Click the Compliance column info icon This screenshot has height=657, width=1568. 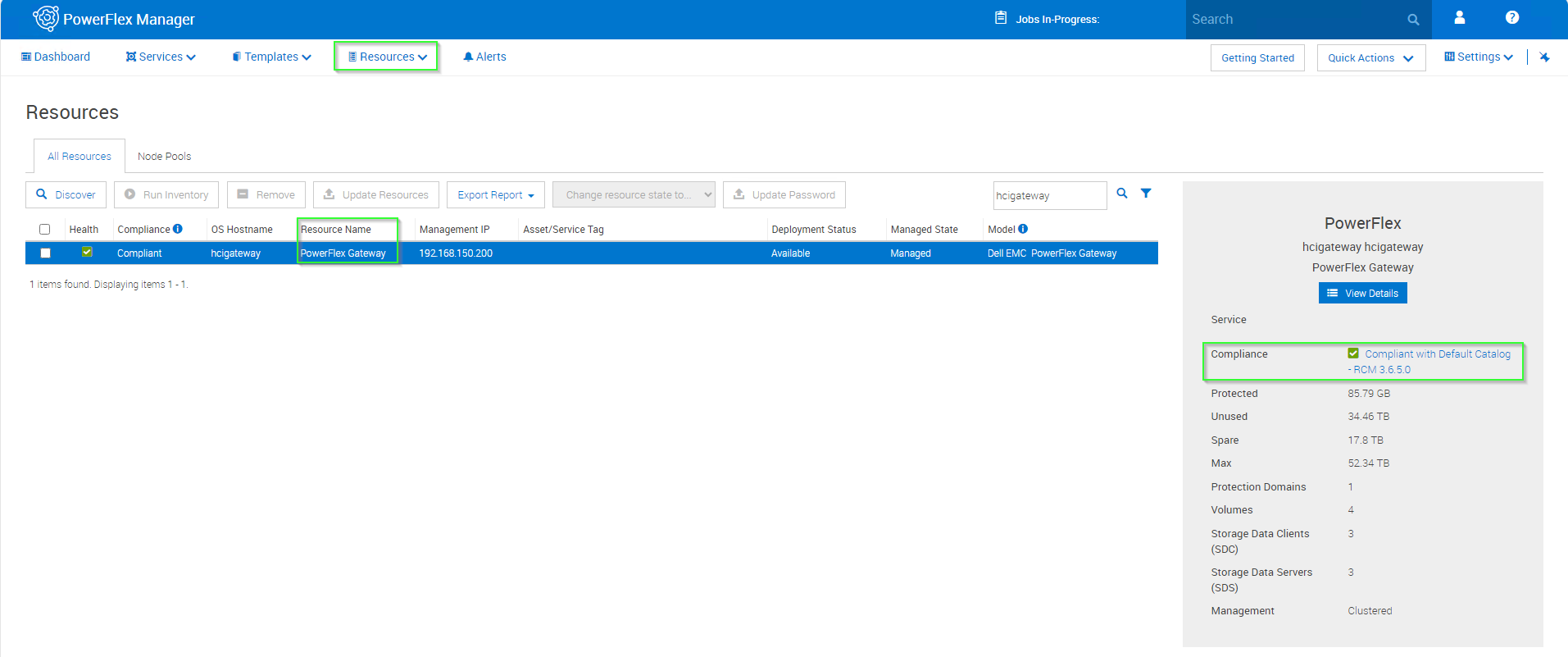click(x=178, y=229)
